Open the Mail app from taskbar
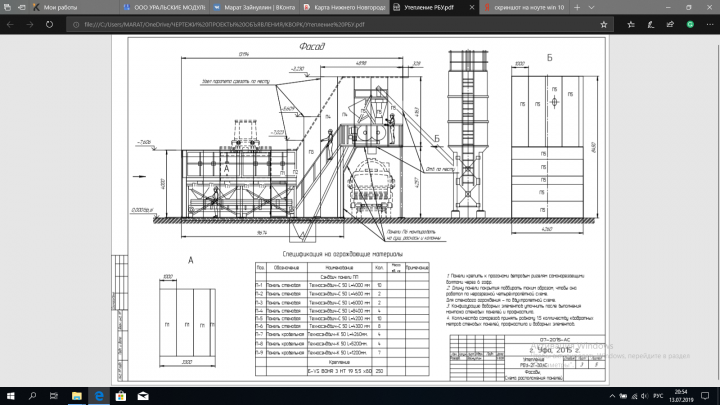 143,396
